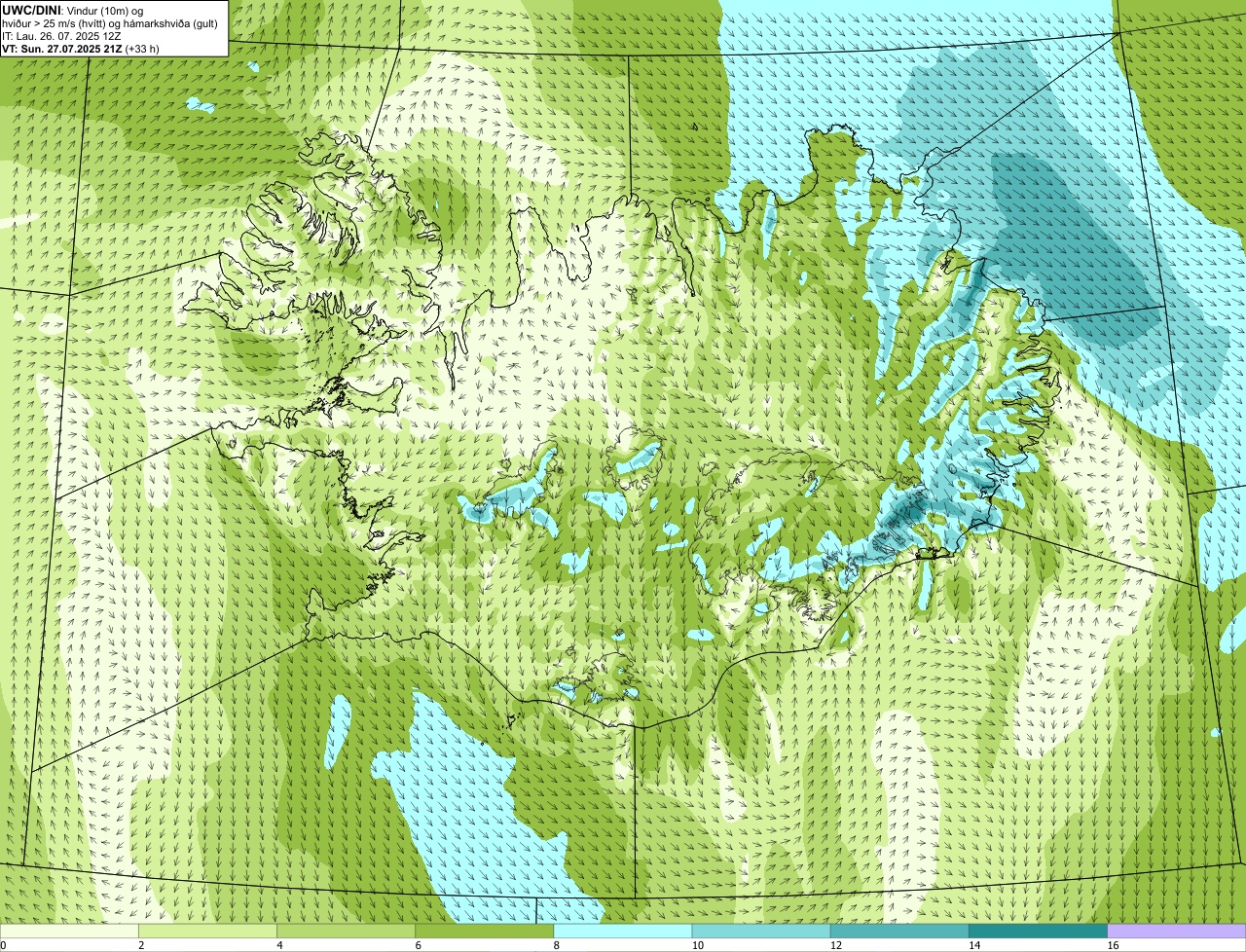
Task: Click the legend value label "10"
Action: click(698, 945)
